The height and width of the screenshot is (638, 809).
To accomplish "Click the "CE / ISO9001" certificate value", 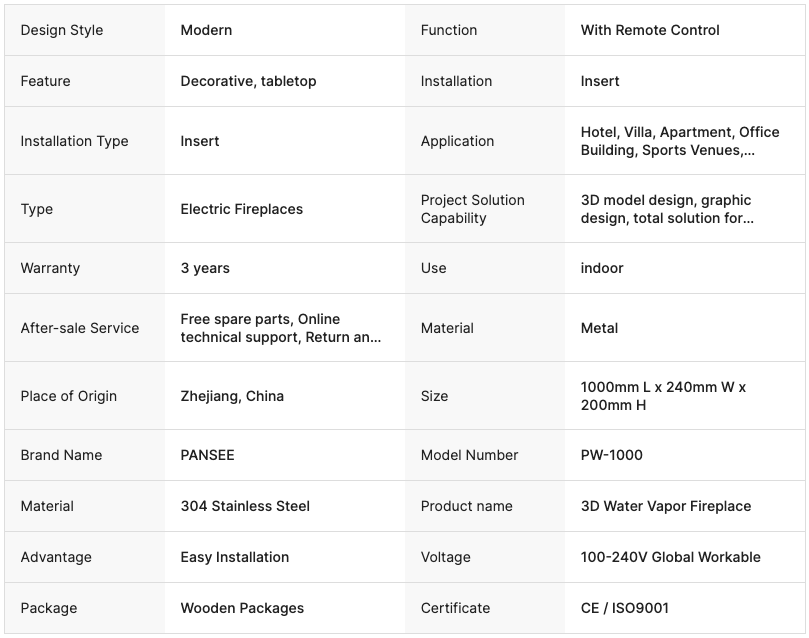I will pos(624,608).
